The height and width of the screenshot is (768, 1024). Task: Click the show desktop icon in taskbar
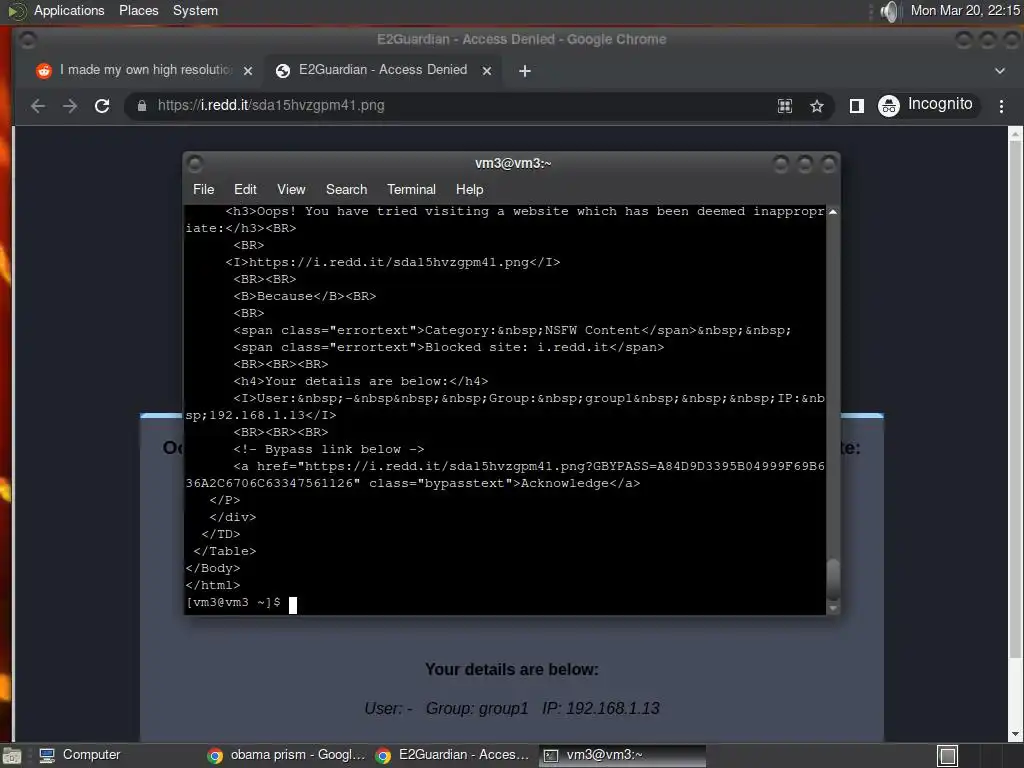tap(11, 756)
